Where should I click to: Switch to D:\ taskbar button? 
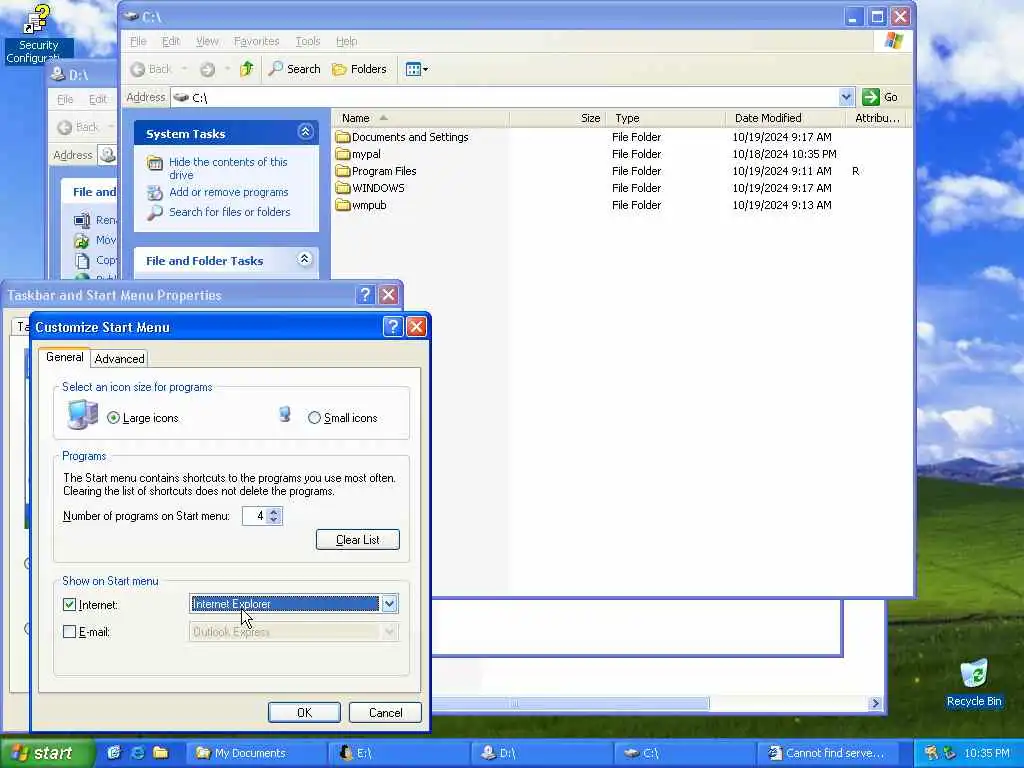point(541,753)
